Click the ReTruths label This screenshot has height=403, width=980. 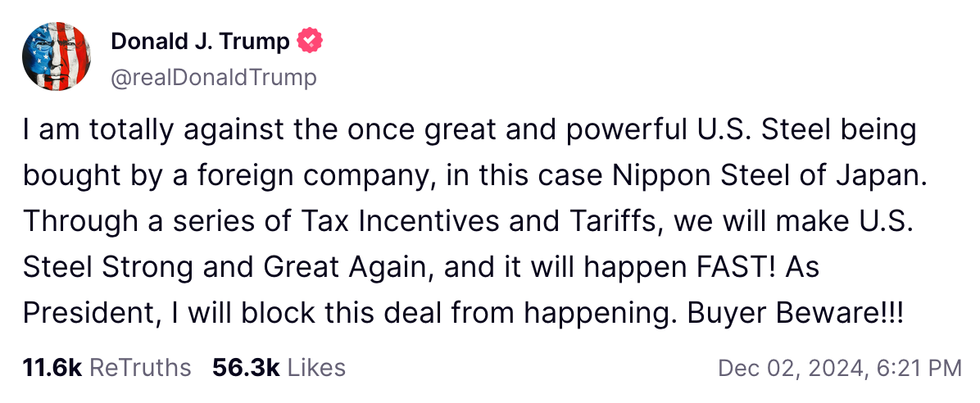(x=140, y=368)
